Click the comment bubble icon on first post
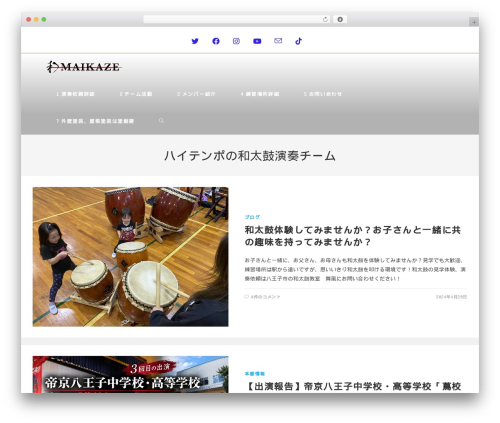Screen dimensions: 500x423 point(247,296)
